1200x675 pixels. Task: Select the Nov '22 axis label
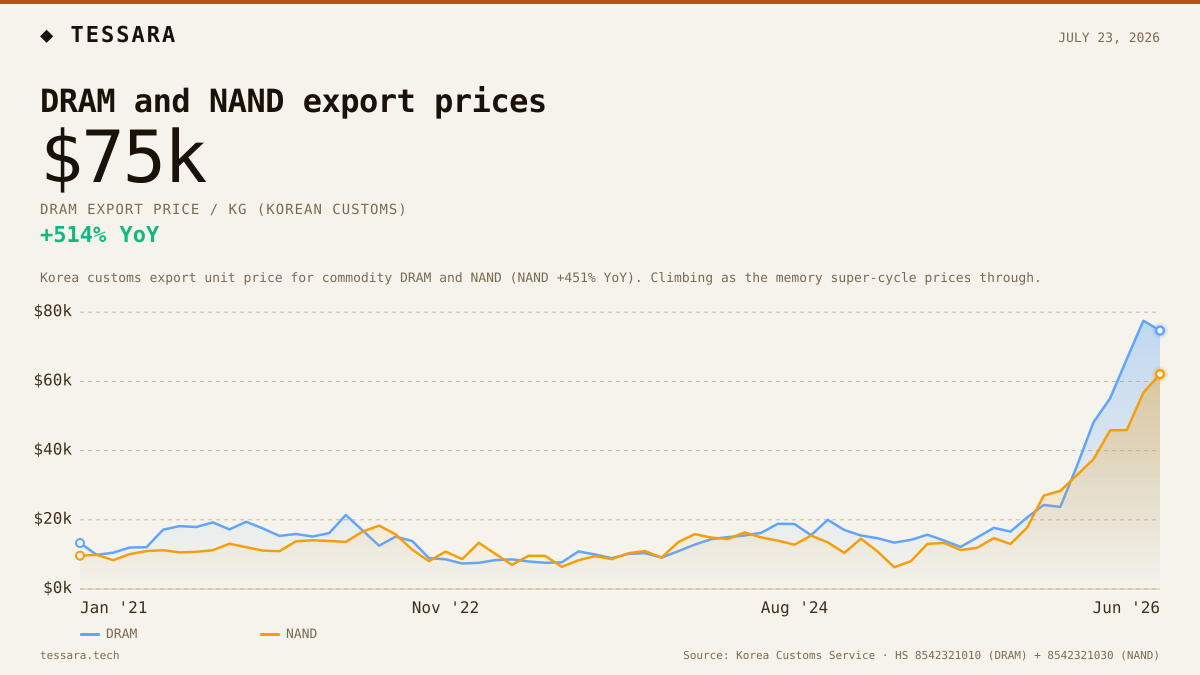coord(445,607)
